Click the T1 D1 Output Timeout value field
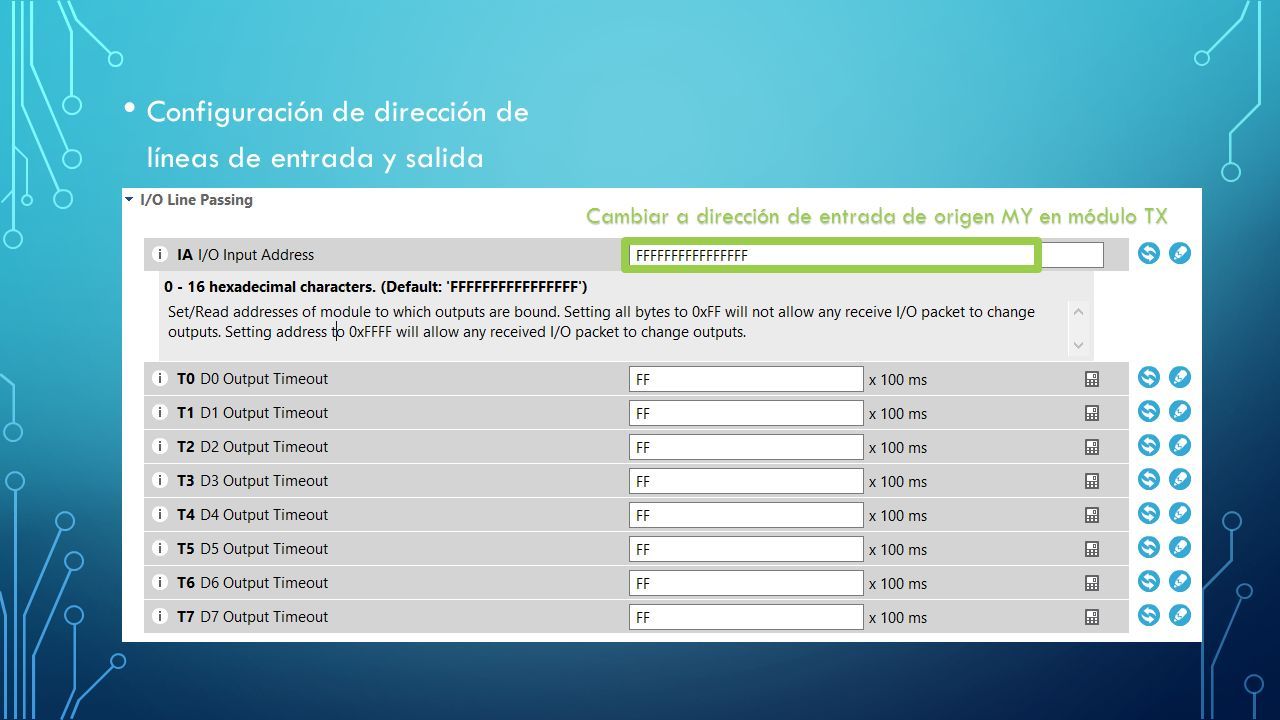This screenshot has height=720, width=1280. (x=746, y=413)
